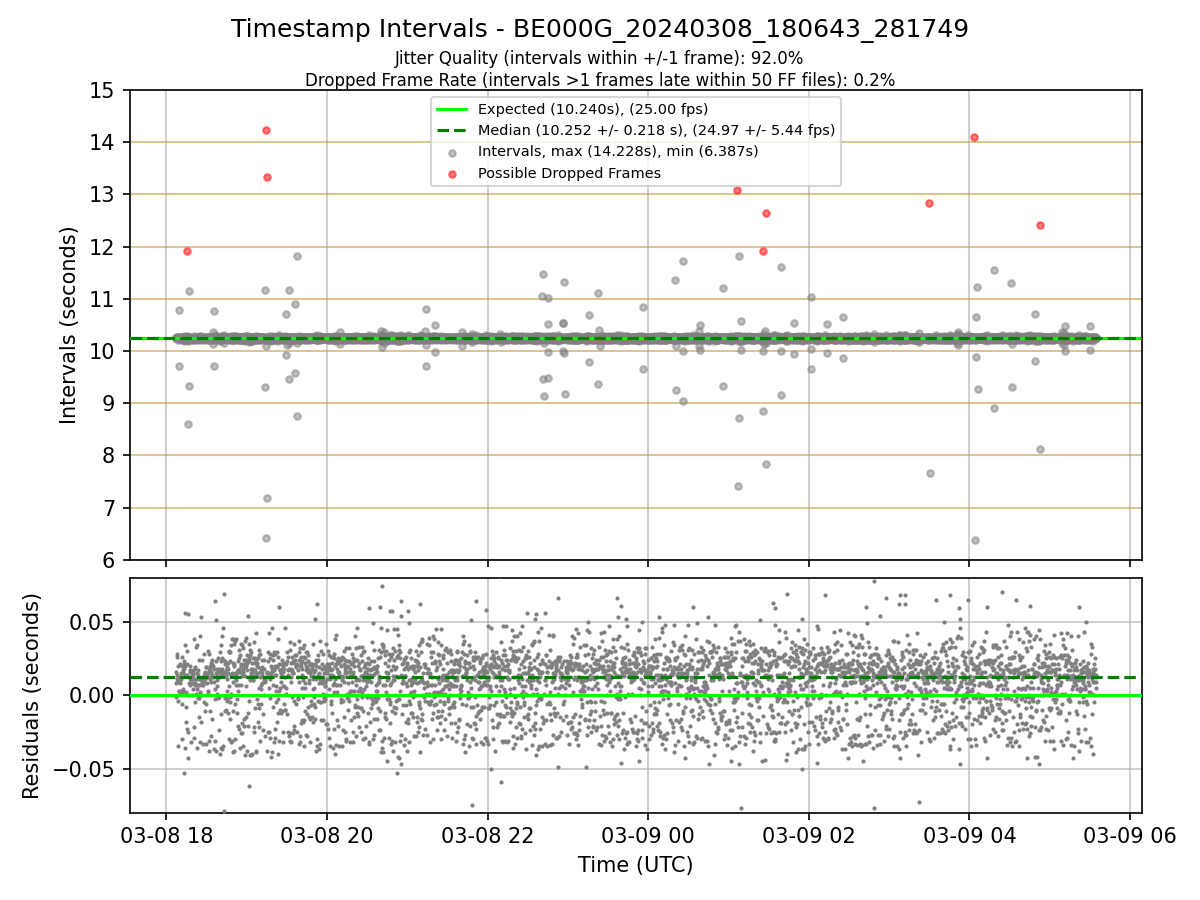The width and height of the screenshot is (1200, 900).
Task: Click the y-axis tick label '12'
Action: [102, 247]
